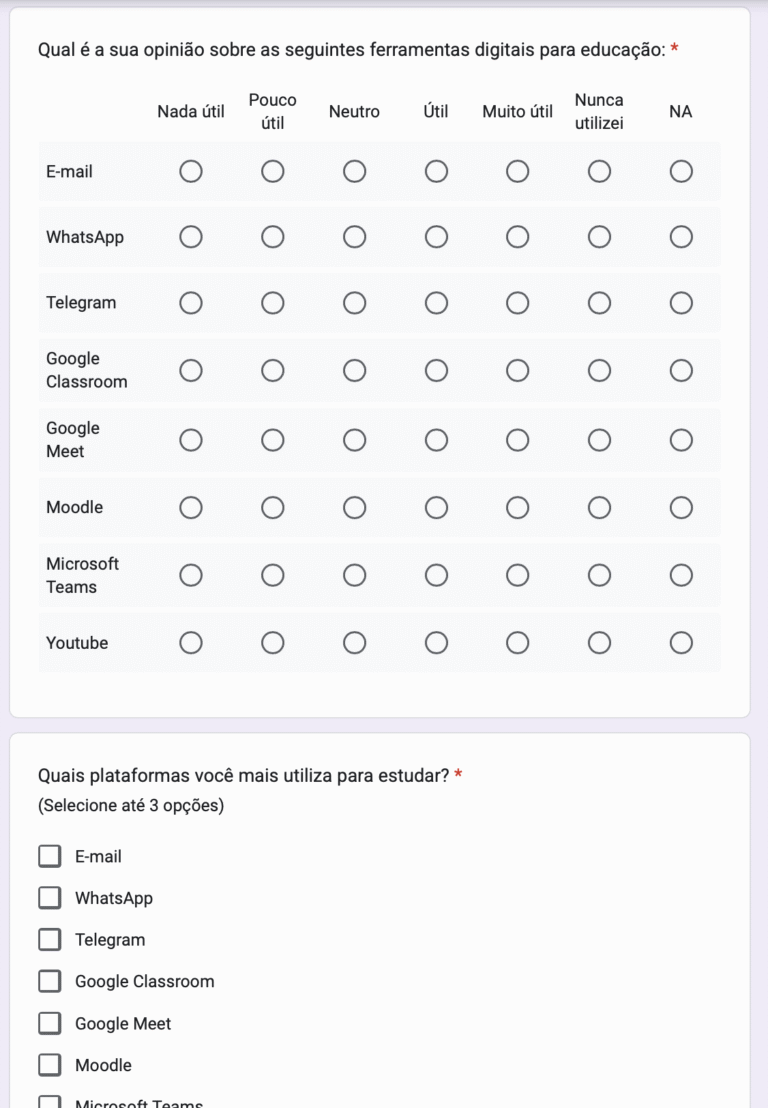768x1108 pixels.
Task: Rate Youtube as 'Muito útil'
Action: [517, 643]
